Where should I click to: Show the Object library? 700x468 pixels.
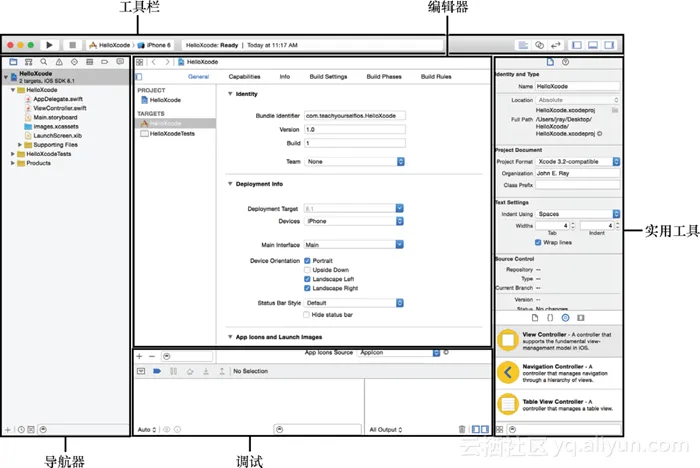coord(565,318)
